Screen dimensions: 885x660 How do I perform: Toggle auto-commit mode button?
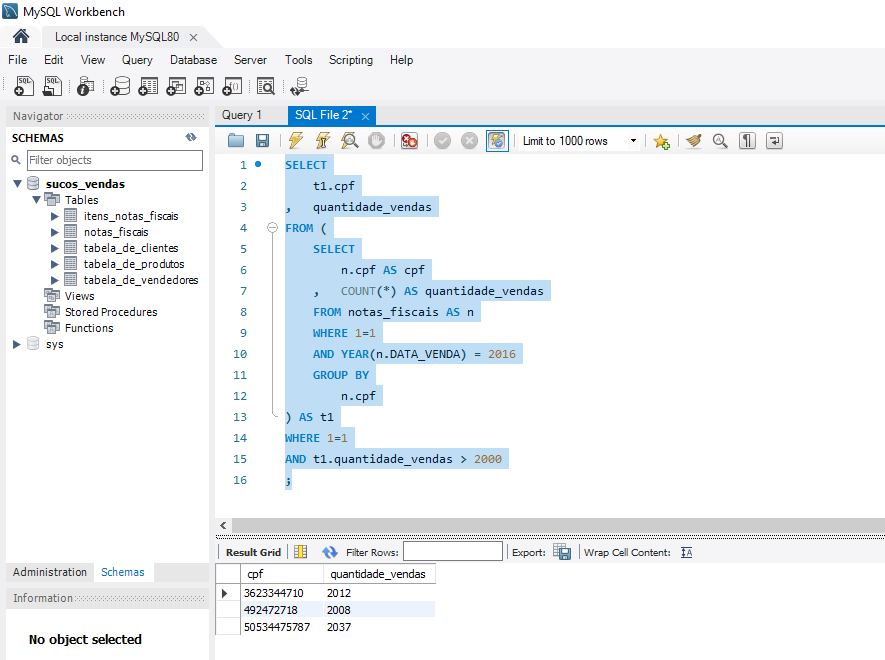[497, 141]
